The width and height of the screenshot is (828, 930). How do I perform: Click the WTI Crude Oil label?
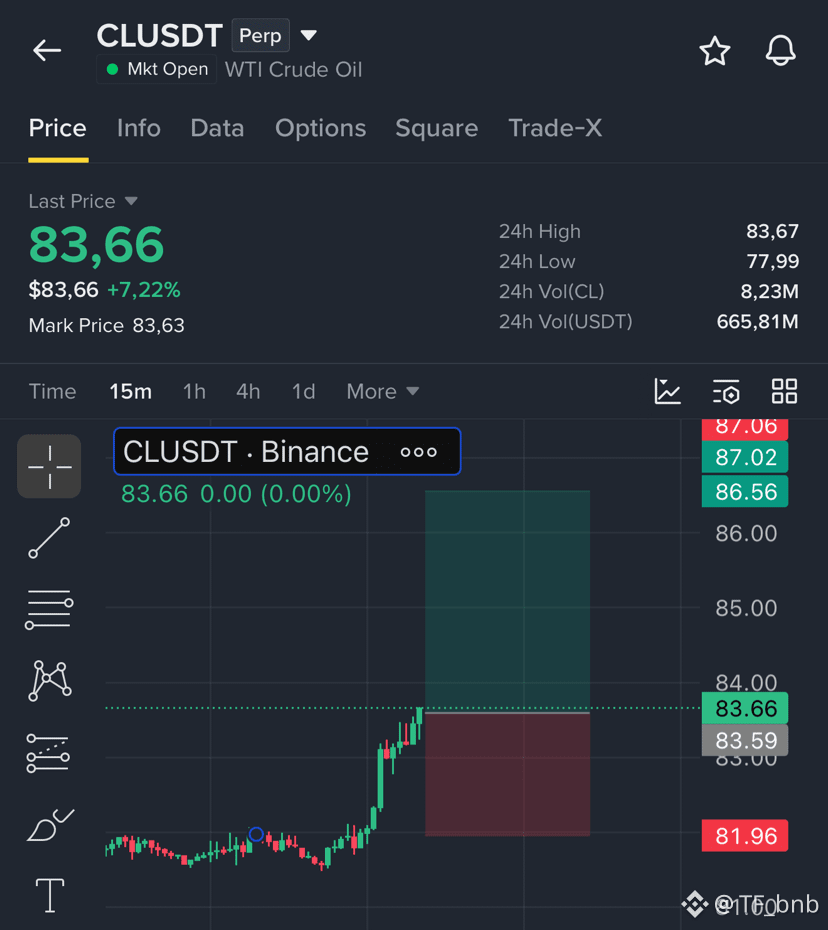coord(294,69)
